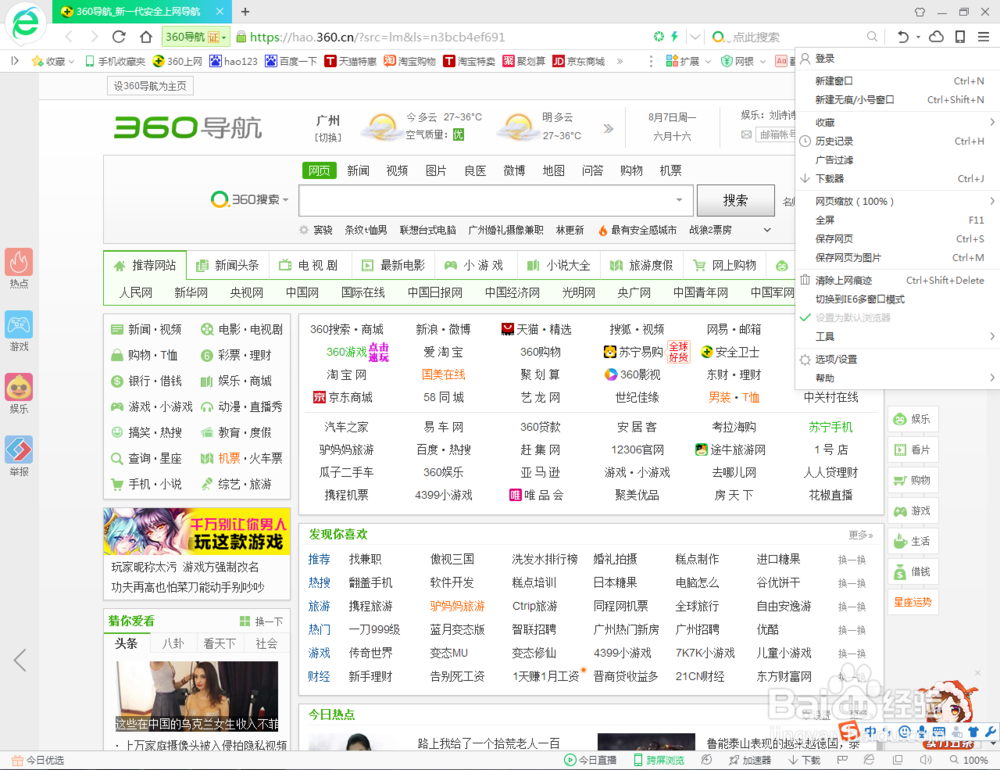Viewport: 1000px width, 770px height.
Task: Expand the 工具 submenu
Action: pos(897,336)
